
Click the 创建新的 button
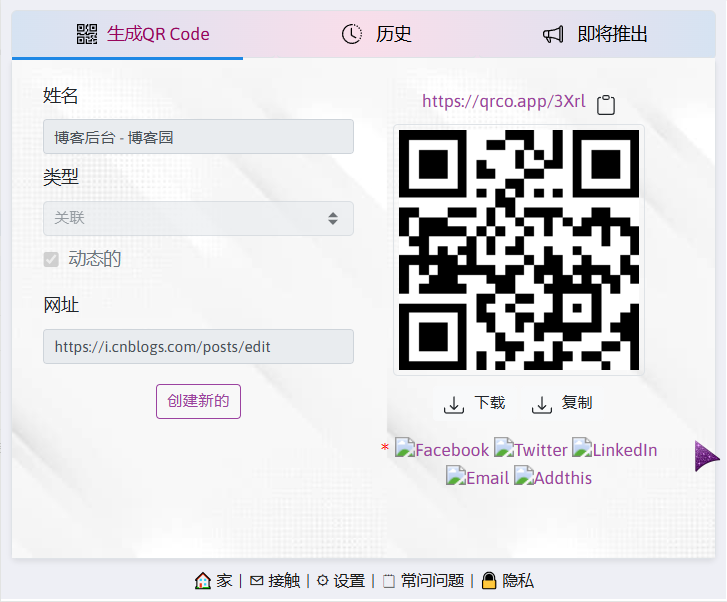(x=198, y=401)
